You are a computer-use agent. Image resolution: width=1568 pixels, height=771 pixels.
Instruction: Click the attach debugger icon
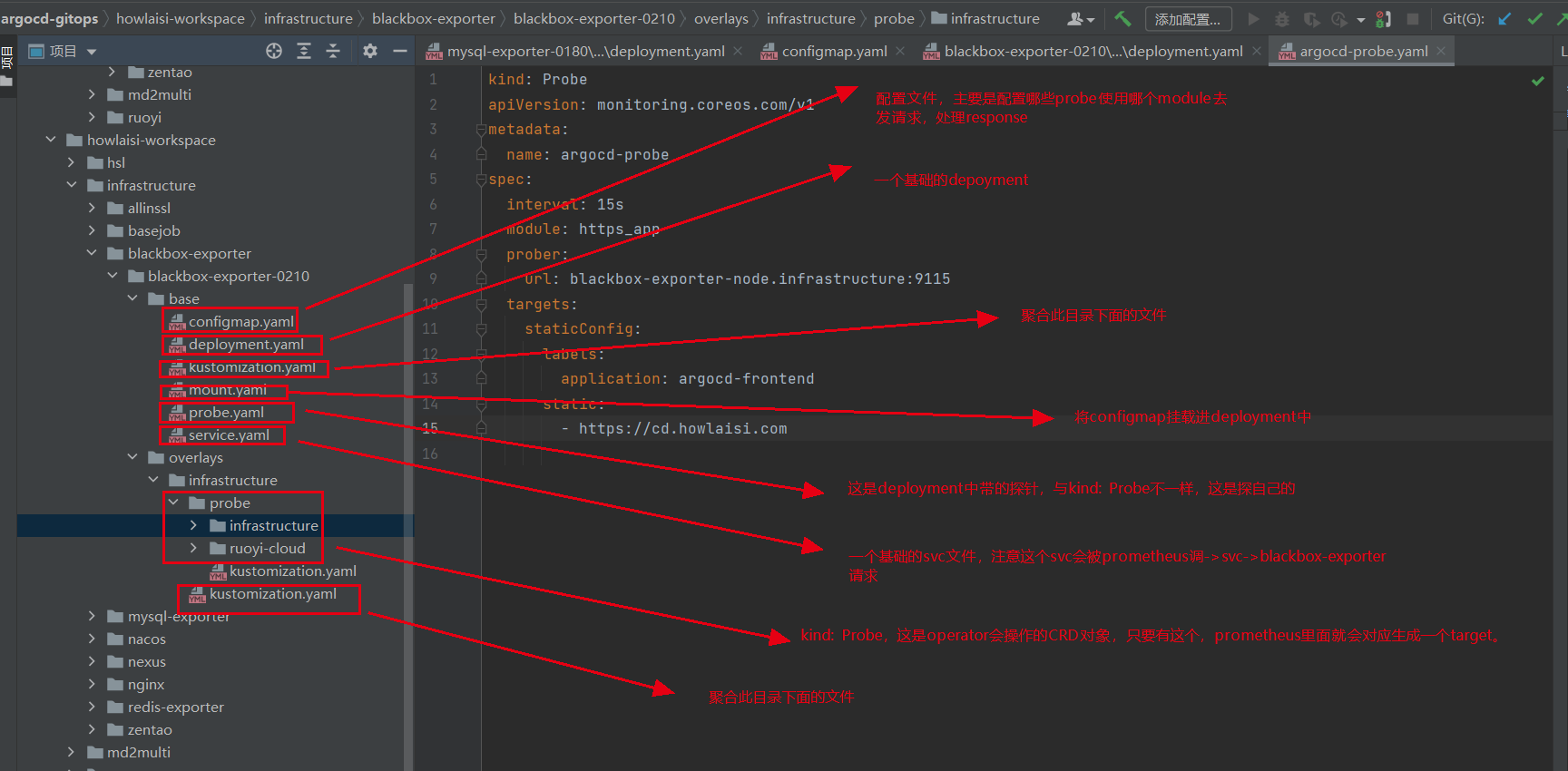[x=1383, y=18]
